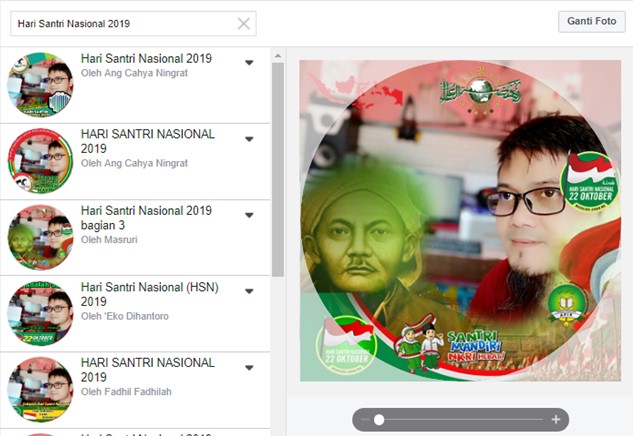The width and height of the screenshot is (633, 436).
Task: Click title 'Hari Santri Nasional 2019 bagian 3'
Action: 146,218
